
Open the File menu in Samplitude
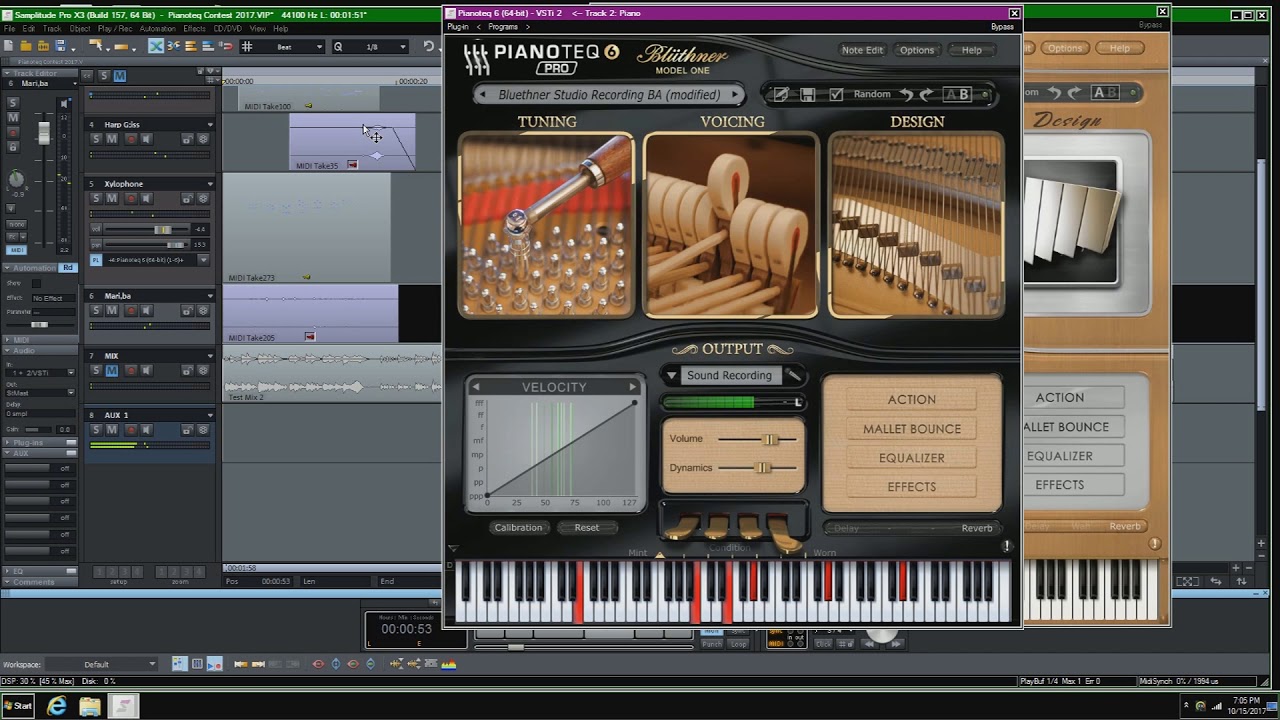coord(9,29)
